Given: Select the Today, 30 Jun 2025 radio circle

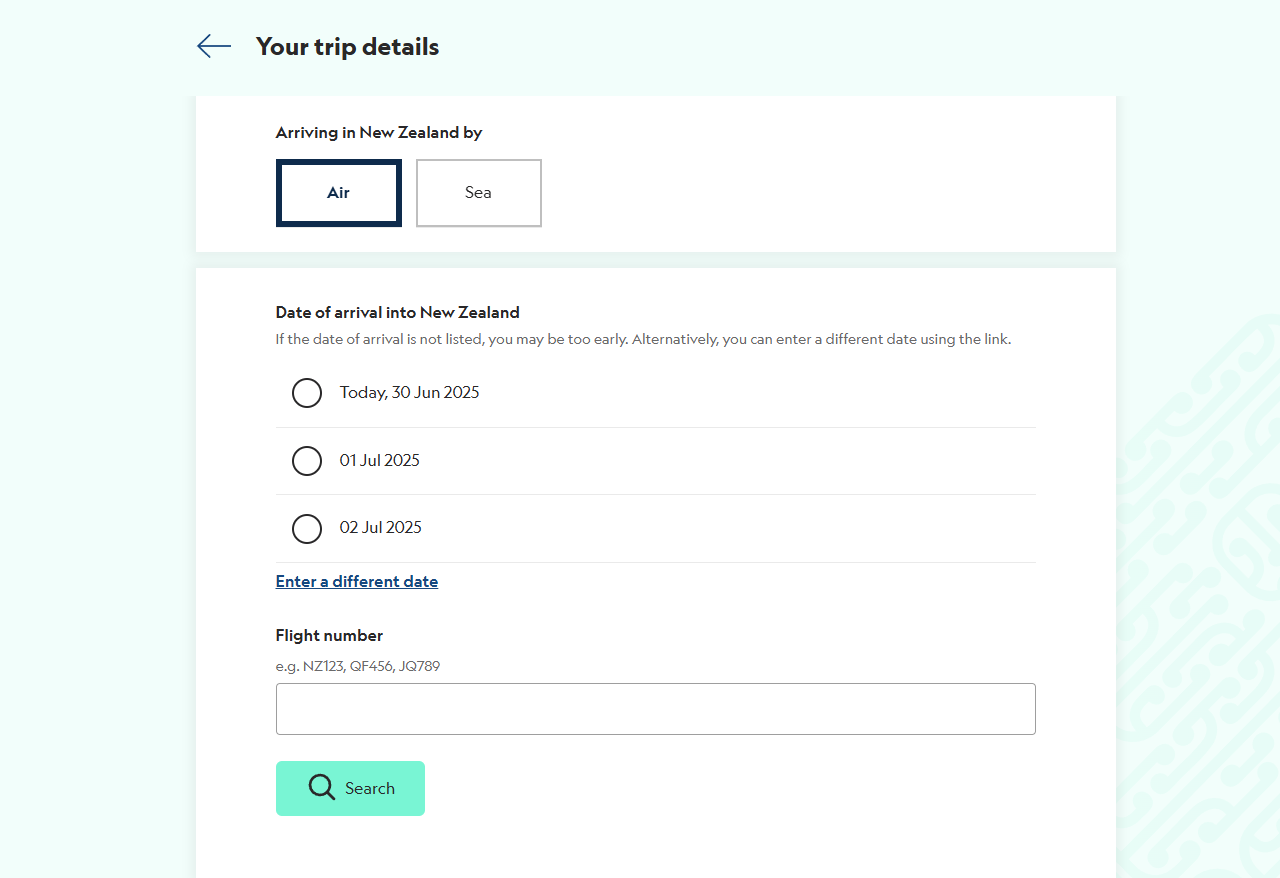Looking at the screenshot, I should [307, 393].
